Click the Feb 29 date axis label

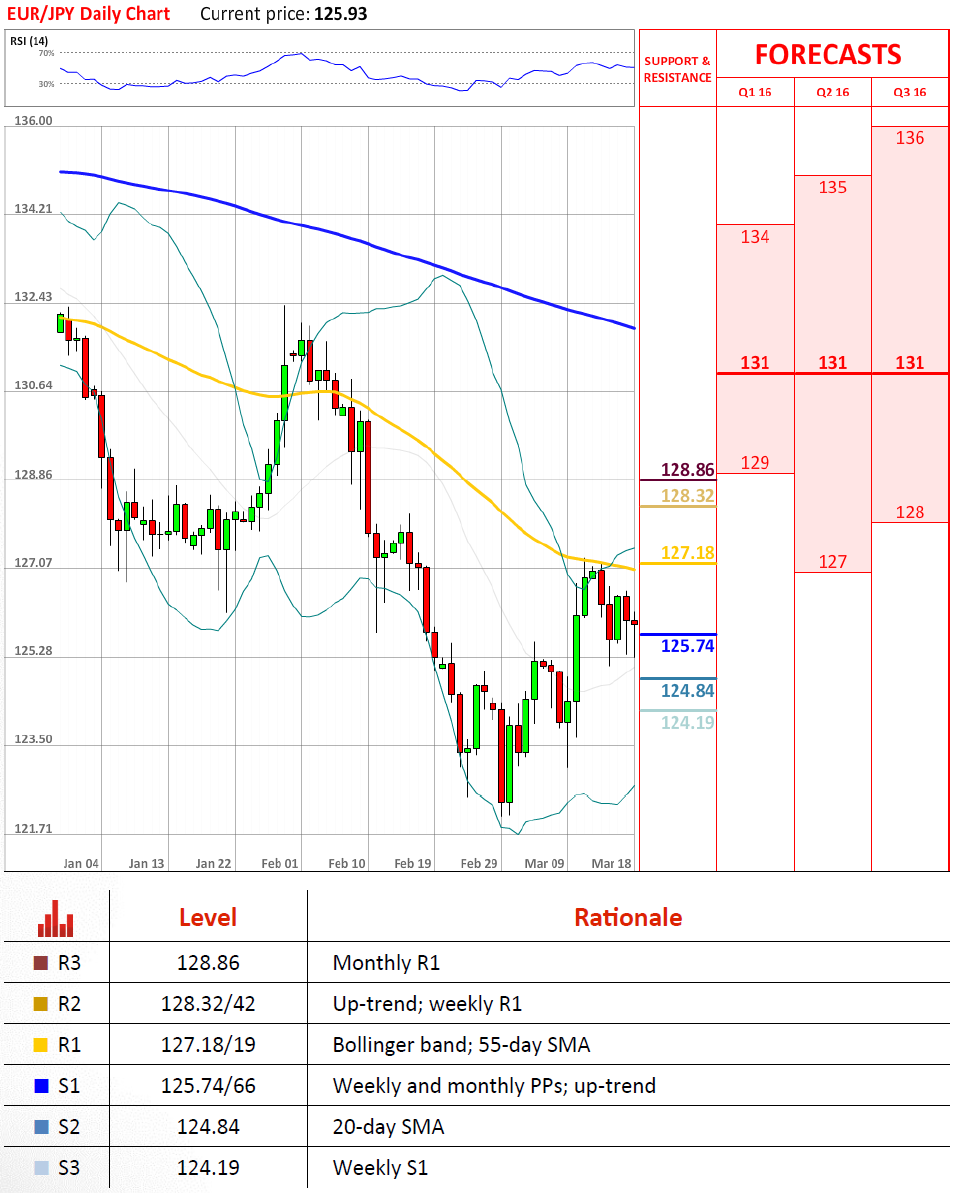479,864
